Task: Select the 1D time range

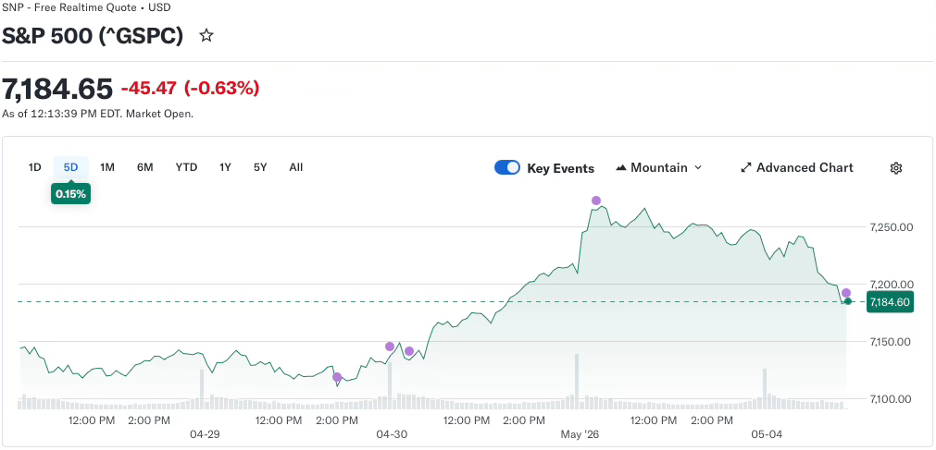Action: [x=35, y=168]
